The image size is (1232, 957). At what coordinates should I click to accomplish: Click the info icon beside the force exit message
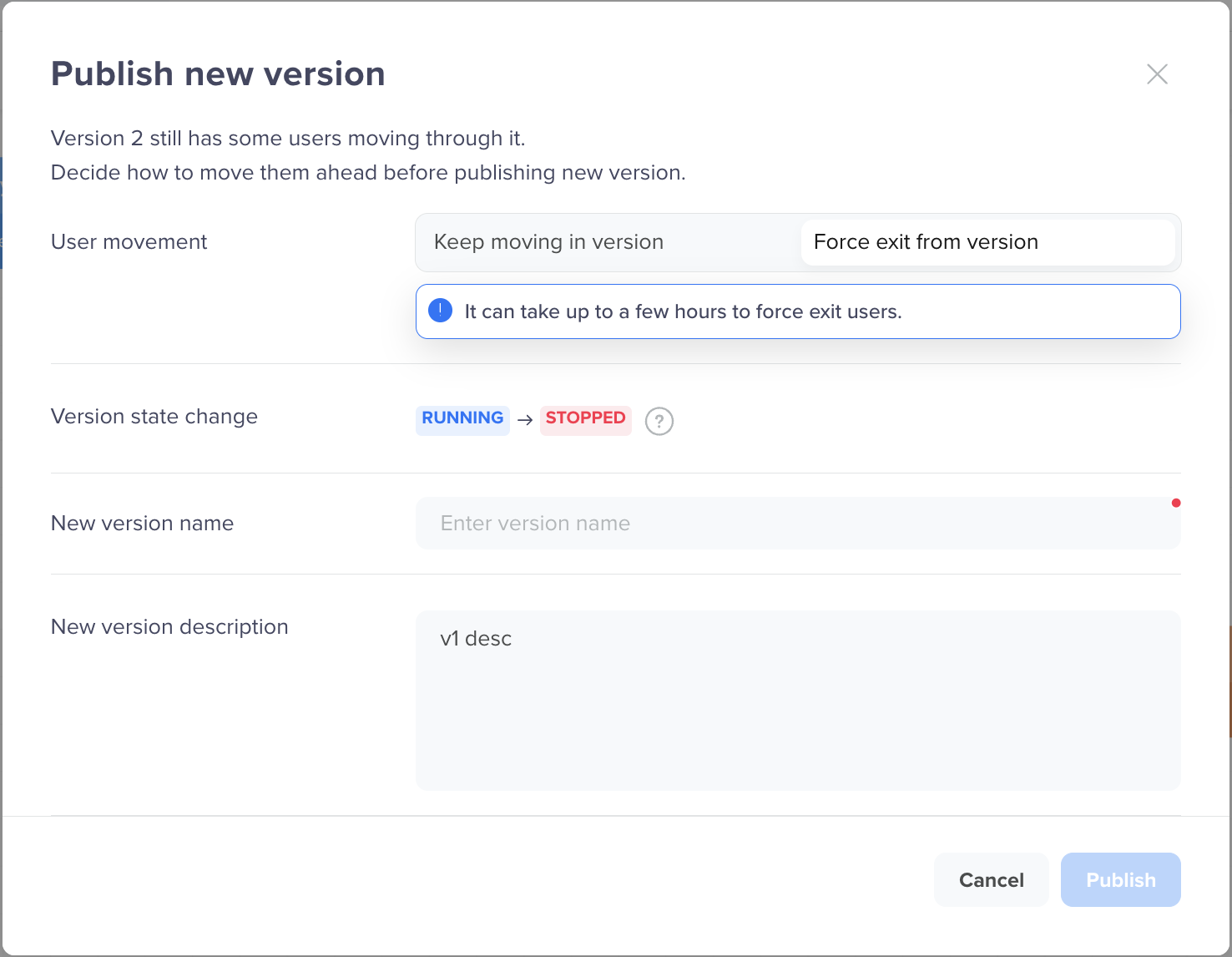tap(440, 310)
